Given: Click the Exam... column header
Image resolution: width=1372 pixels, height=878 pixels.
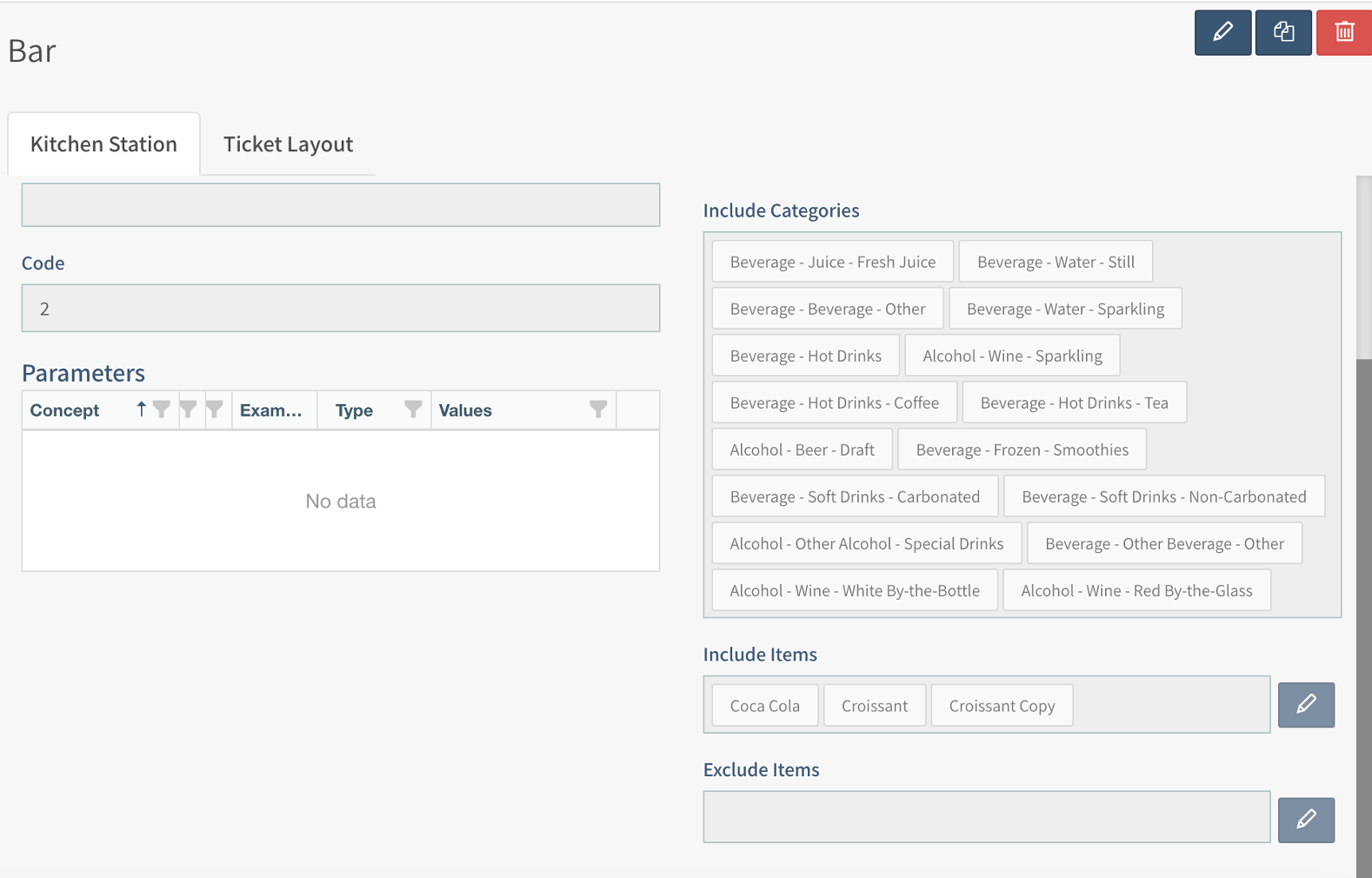Looking at the screenshot, I should tap(272, 410).
